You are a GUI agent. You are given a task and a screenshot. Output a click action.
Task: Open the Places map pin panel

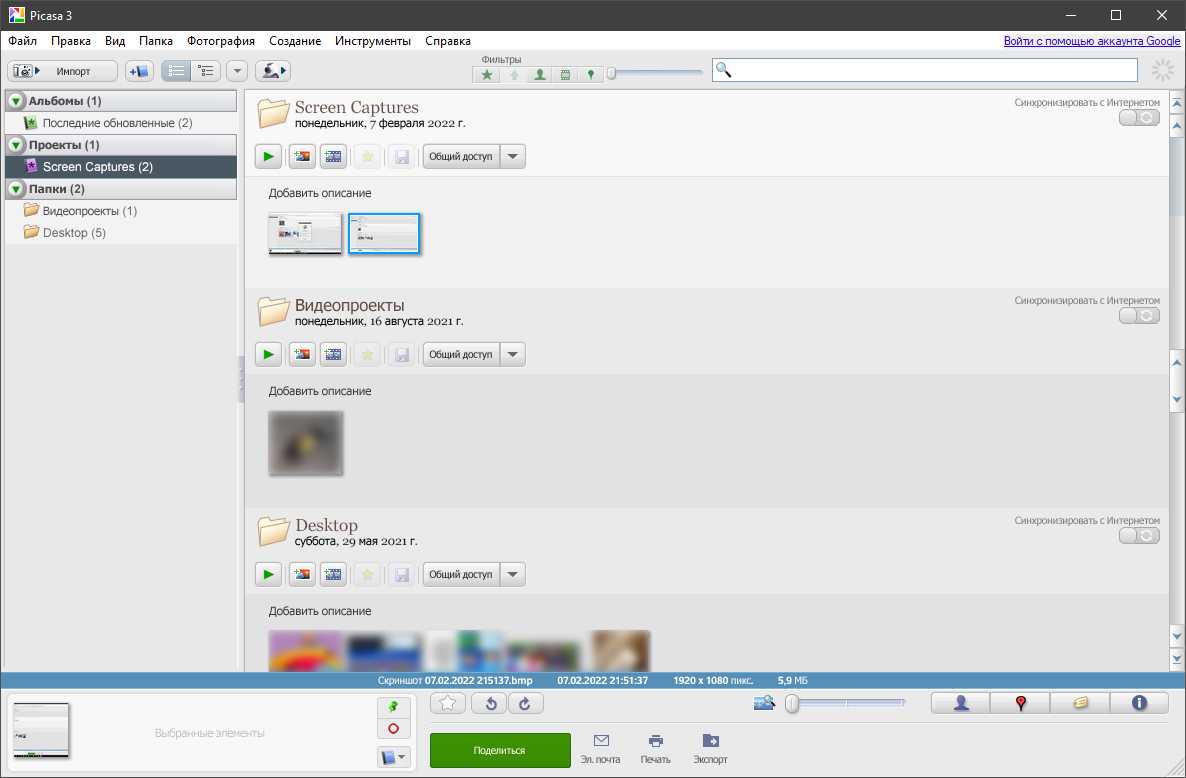click(x=1020, y=703)
